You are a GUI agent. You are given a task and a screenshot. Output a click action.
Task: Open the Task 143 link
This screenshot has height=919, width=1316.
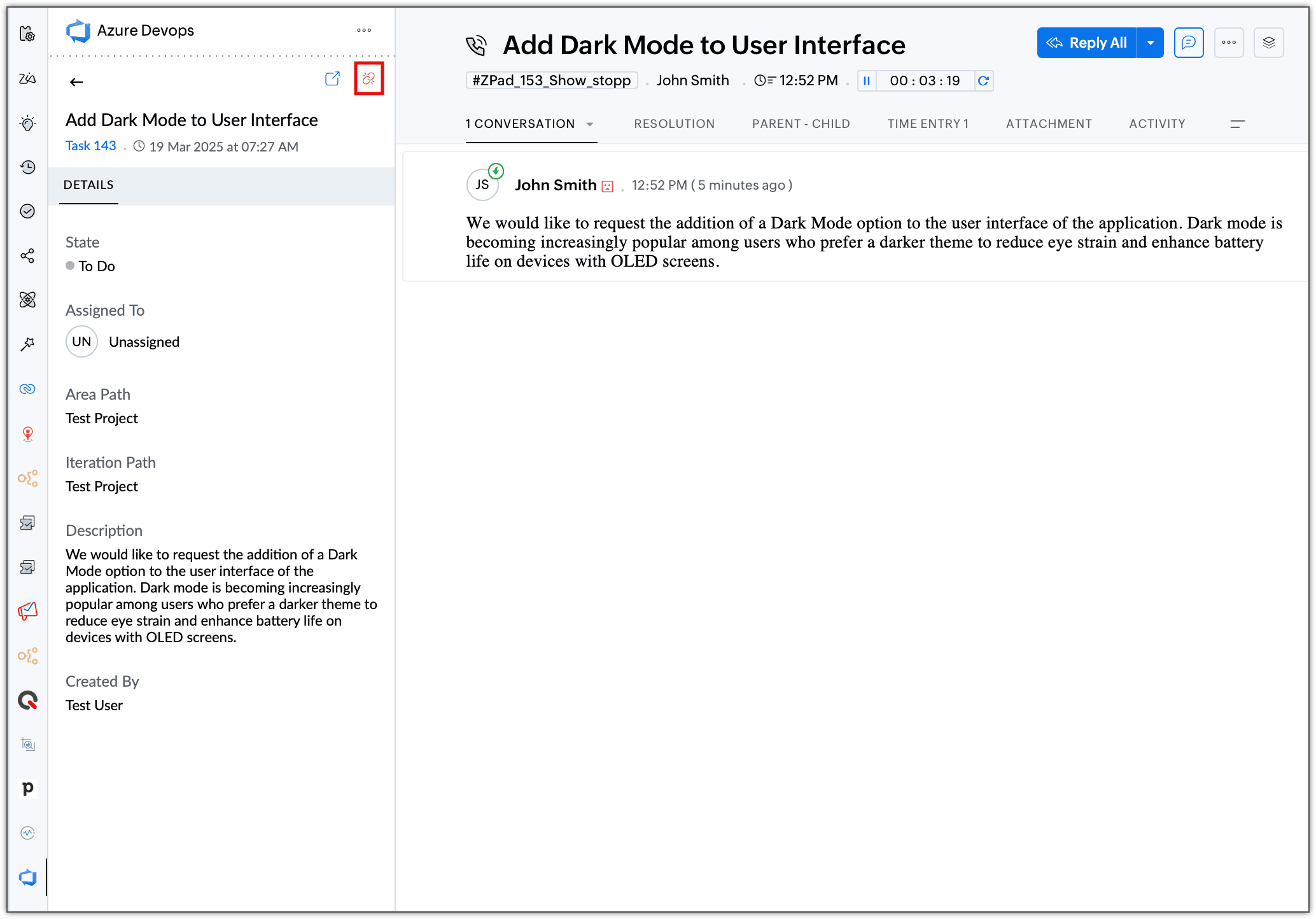(x=90, y=146)
